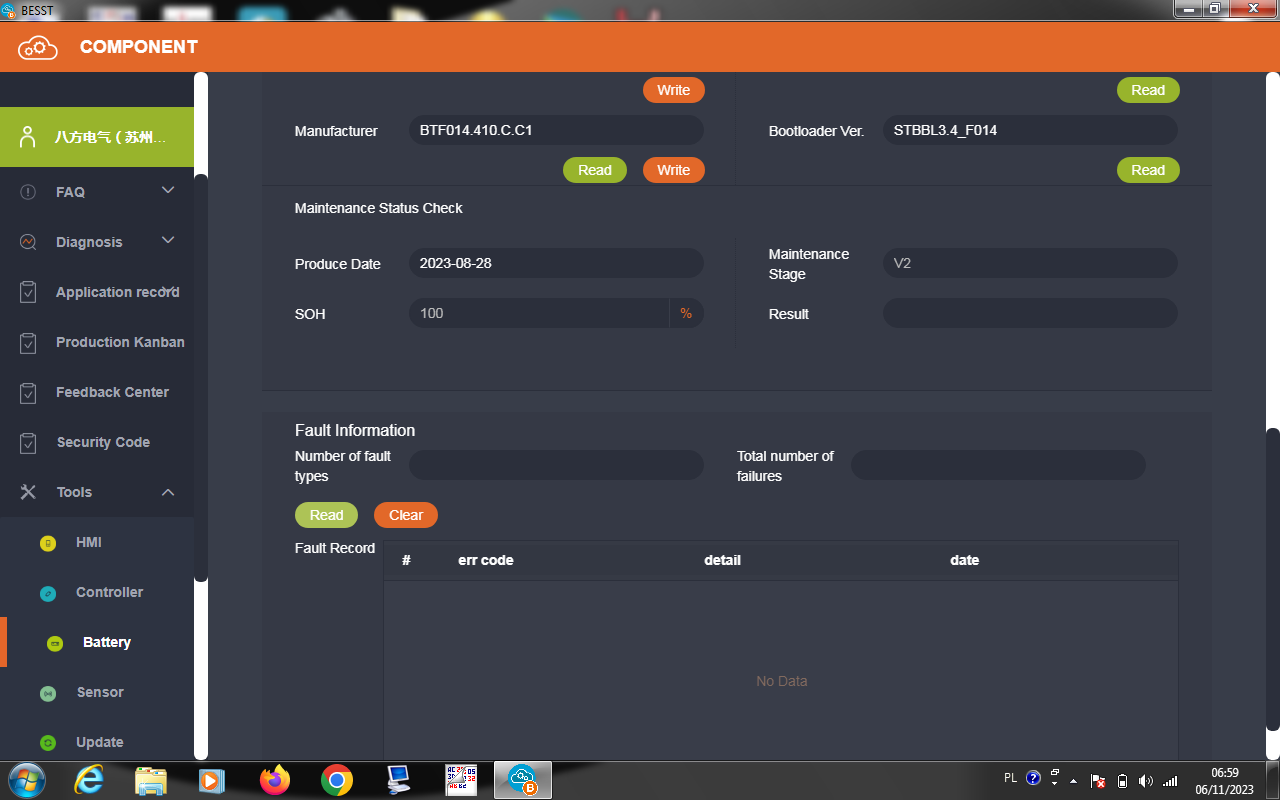The width and height of the screenshot is (1280, 800).
Task: Click the "date" column header
Action: [965, 560]
